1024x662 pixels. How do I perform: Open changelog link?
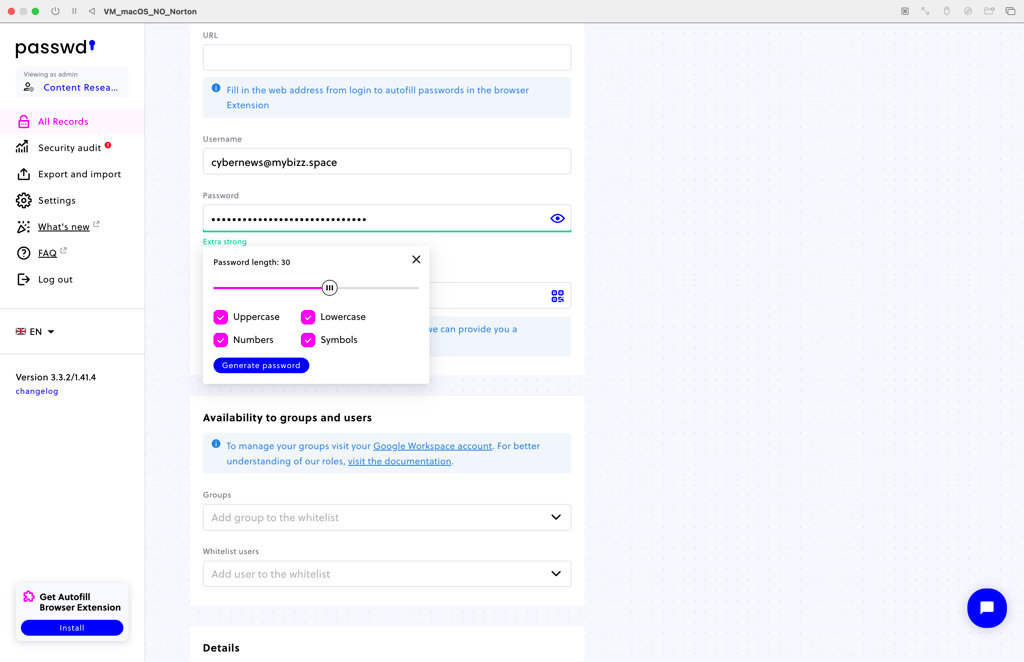tap(37, 391)
